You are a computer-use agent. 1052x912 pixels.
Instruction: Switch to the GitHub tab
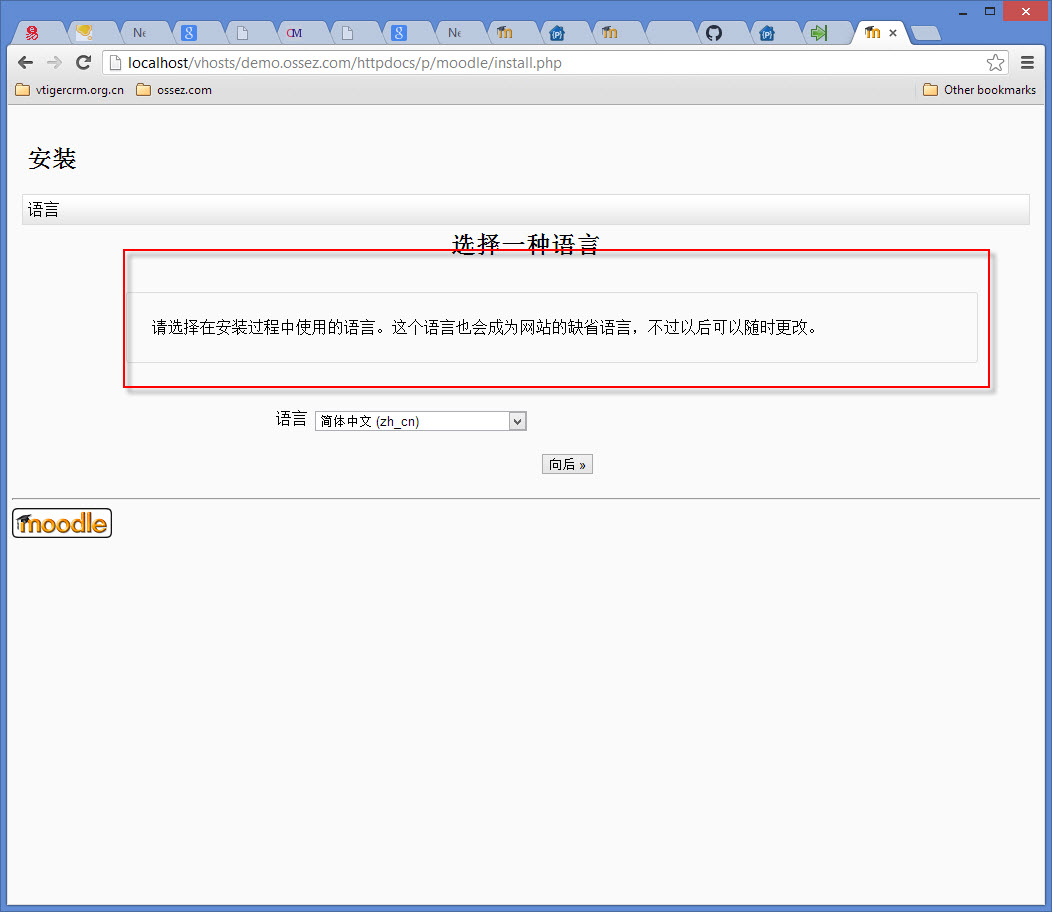coord(713,33)
